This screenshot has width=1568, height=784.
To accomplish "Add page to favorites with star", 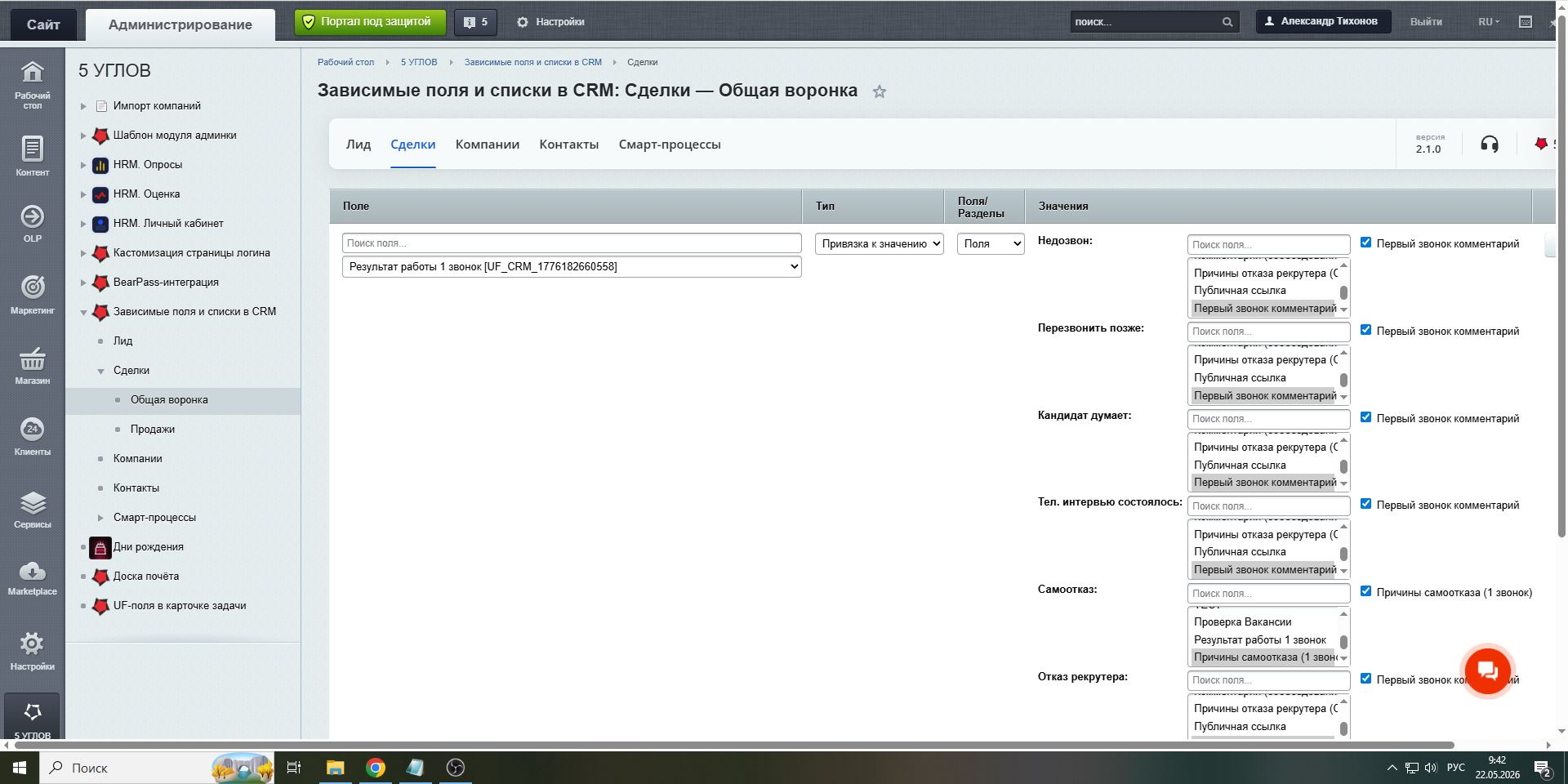I will (x=880, y=91).
